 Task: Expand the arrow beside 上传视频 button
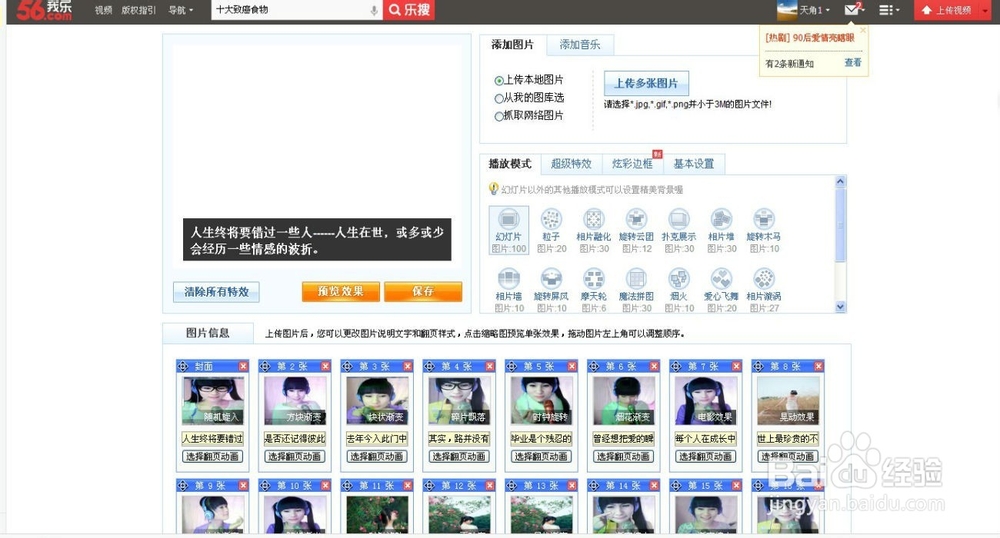[x=985, y=10]
